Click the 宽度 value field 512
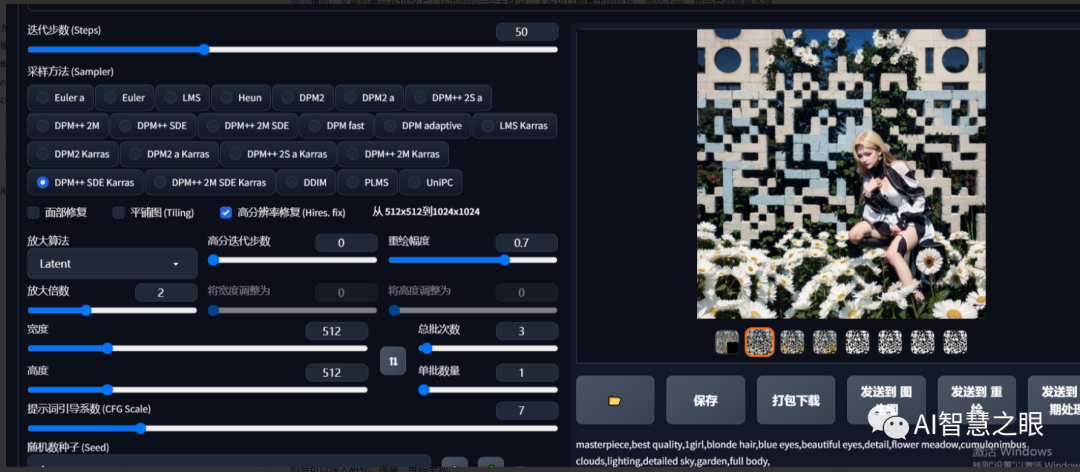Screen dimensions: 1080x472 (337, 331)
